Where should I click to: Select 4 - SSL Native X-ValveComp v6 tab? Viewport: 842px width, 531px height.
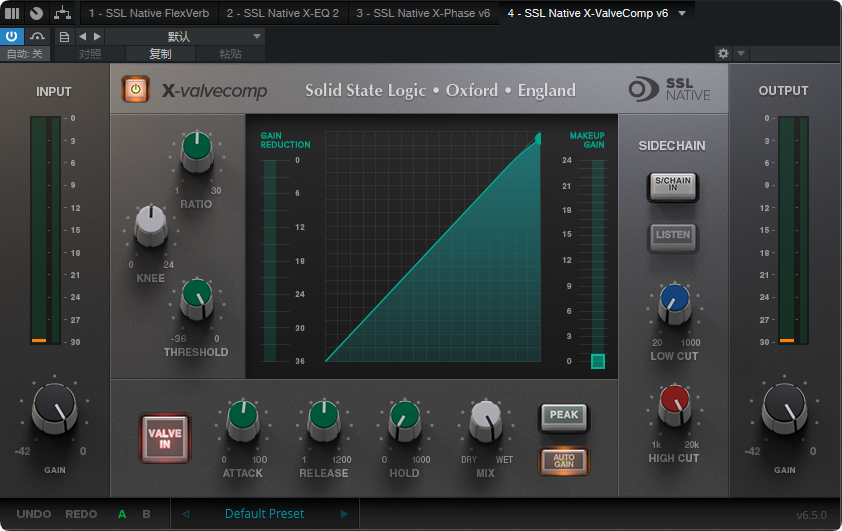coord(588,13)
